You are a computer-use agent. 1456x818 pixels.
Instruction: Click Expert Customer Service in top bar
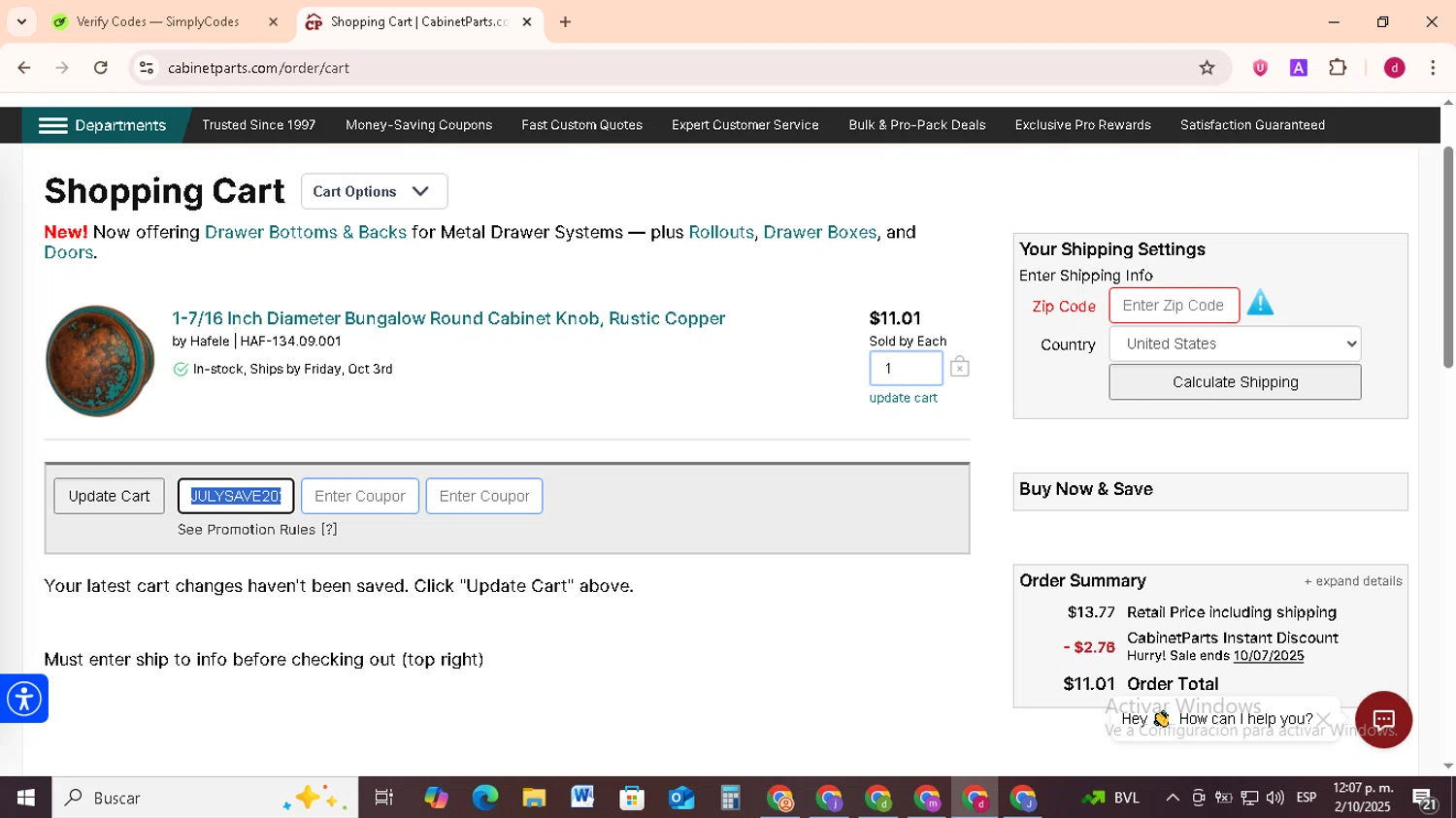(745, 125)
